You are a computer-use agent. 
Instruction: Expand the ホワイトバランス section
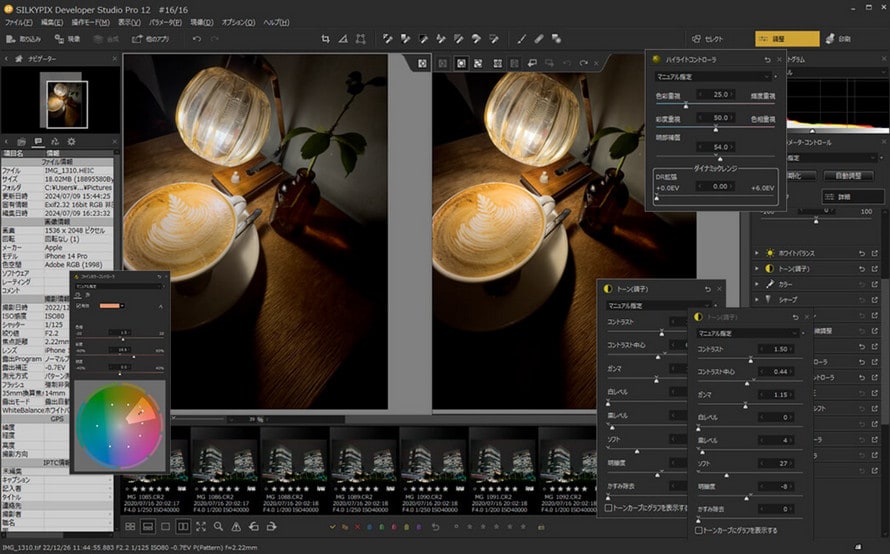[757, 253]
